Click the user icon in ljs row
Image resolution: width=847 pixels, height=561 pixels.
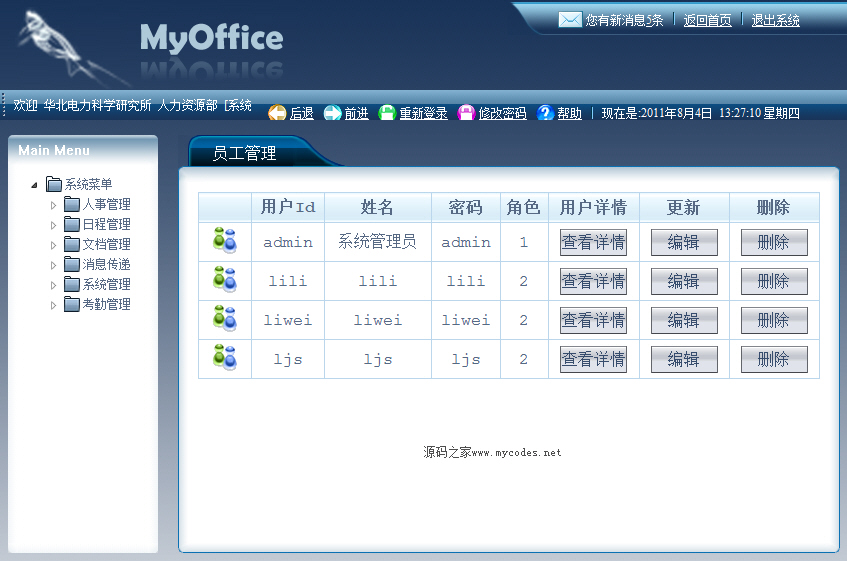(x=225, y=357)
